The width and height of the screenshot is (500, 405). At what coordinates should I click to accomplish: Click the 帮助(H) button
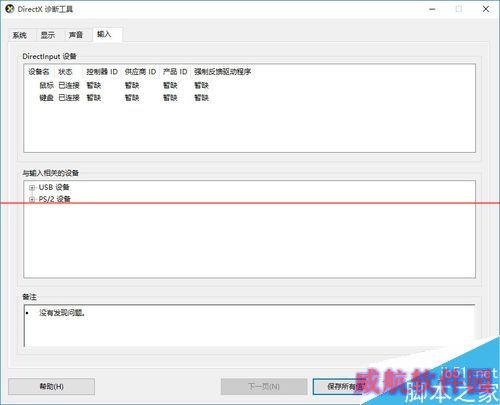(51, 386)
